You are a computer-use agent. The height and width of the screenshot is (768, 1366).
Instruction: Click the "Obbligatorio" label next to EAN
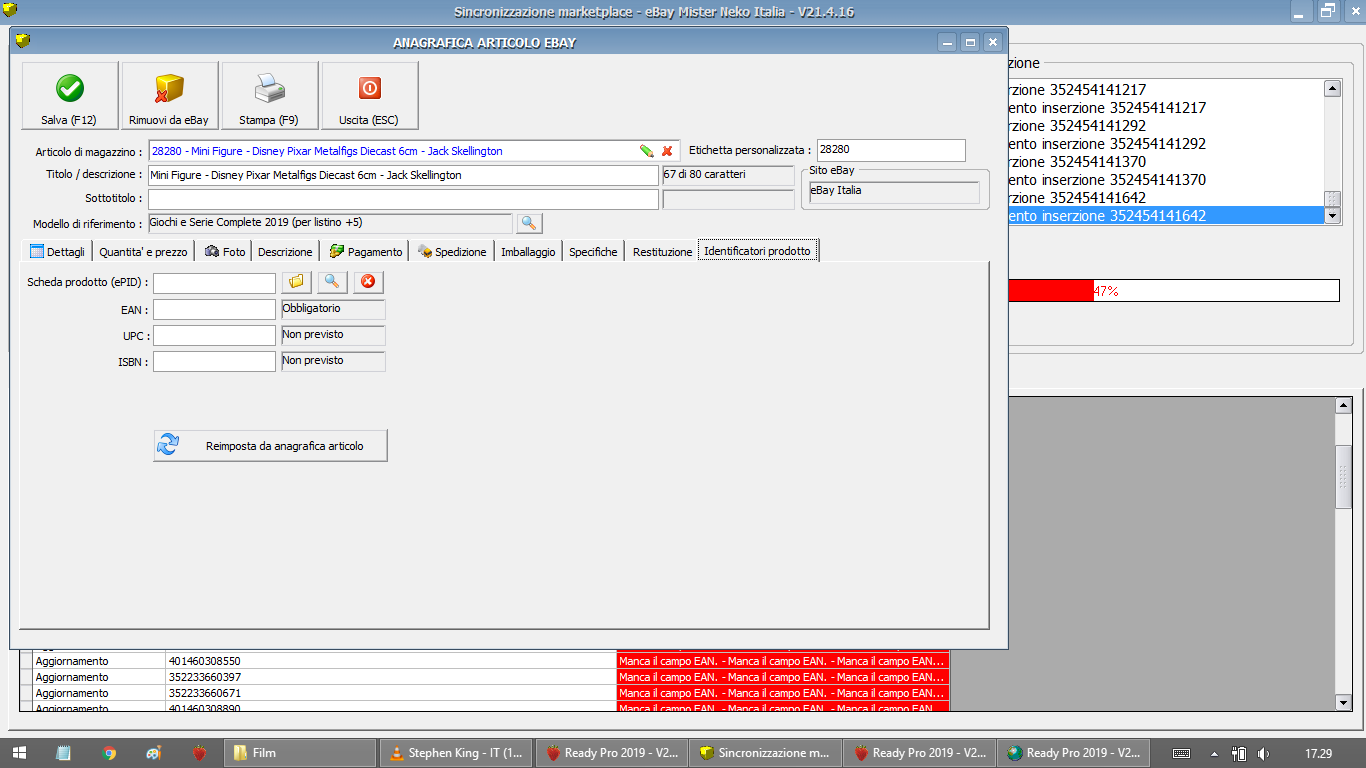[333, 309]
